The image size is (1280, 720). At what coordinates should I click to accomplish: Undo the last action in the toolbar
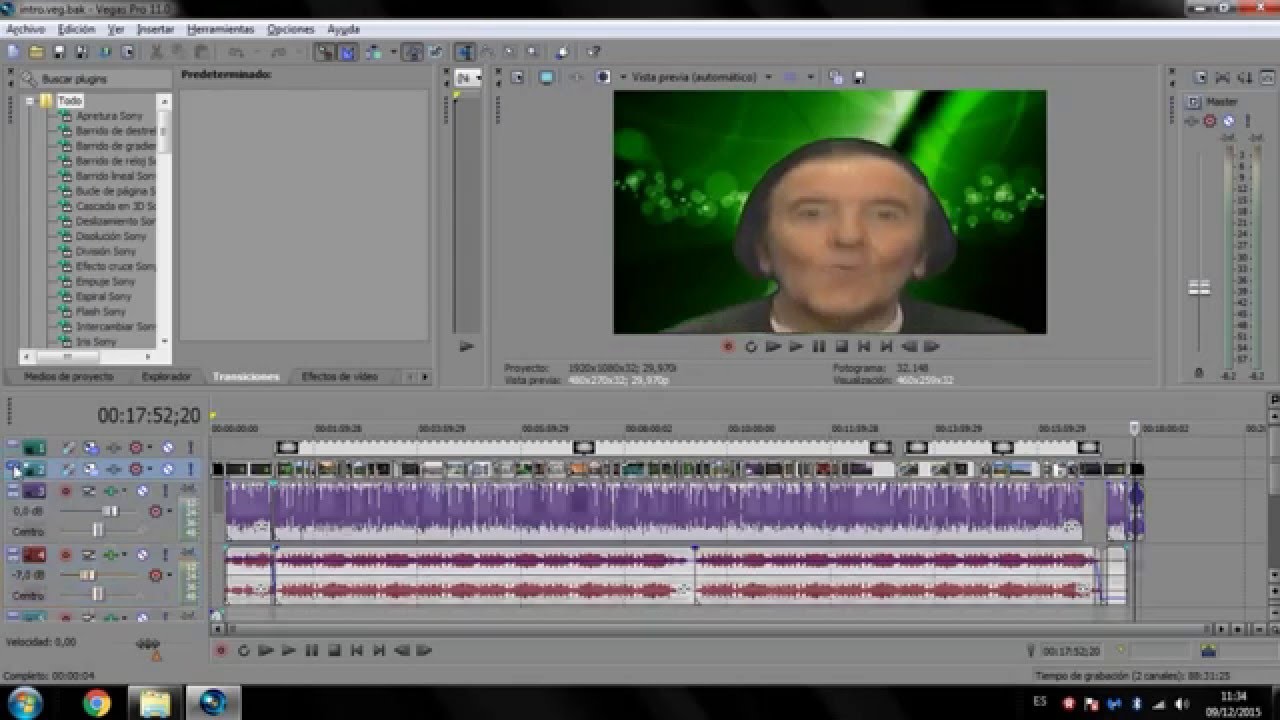pos(237,51)
